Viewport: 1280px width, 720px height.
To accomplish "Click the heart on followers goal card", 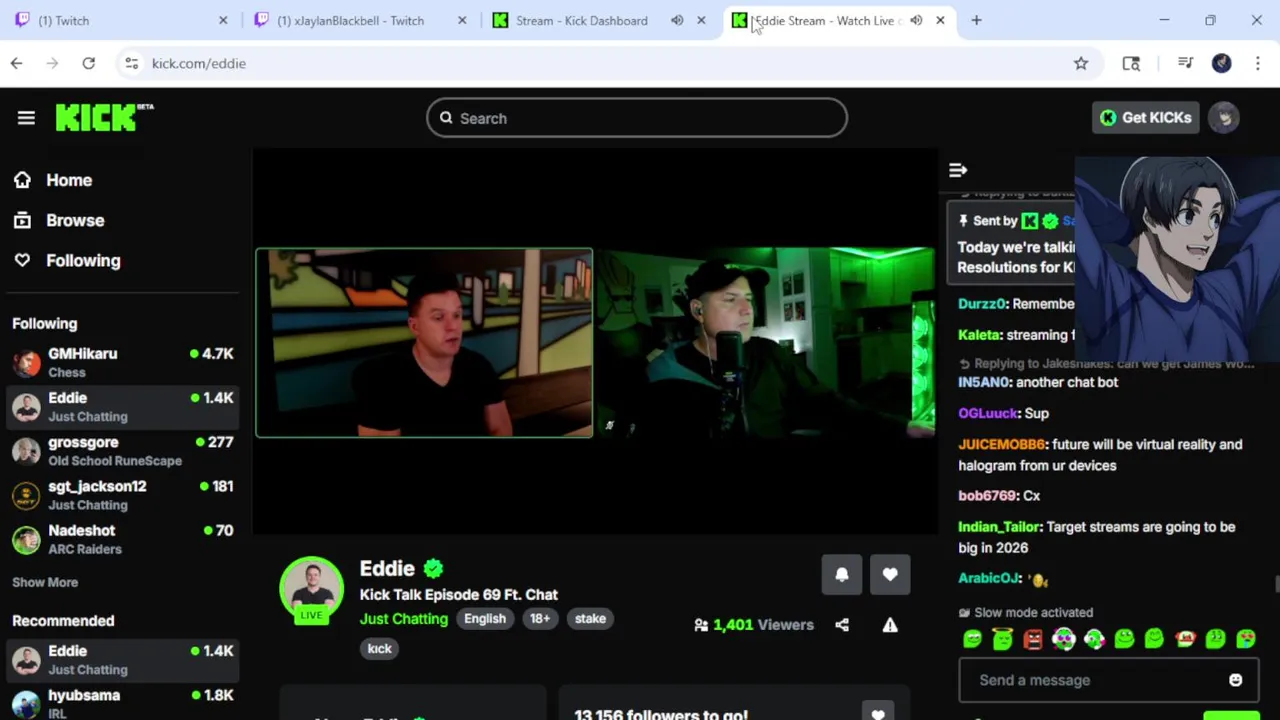I will (877, 712).
